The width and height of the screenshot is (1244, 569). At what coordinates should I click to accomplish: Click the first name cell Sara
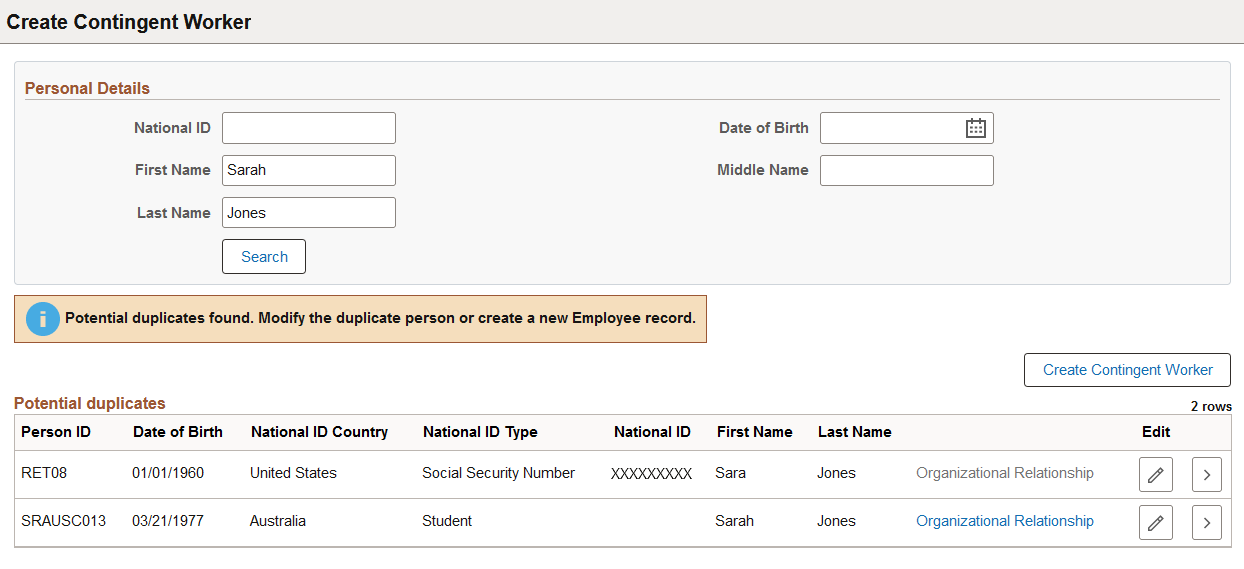(x=730, y=473)
